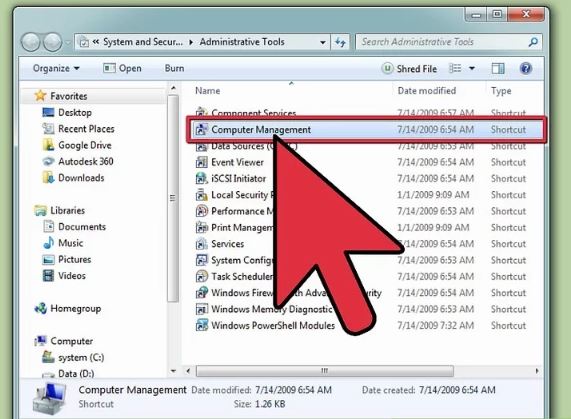Select the Computer Management shortcut icon
Viewport: 571px width, 419px height.
coord(201,129)
